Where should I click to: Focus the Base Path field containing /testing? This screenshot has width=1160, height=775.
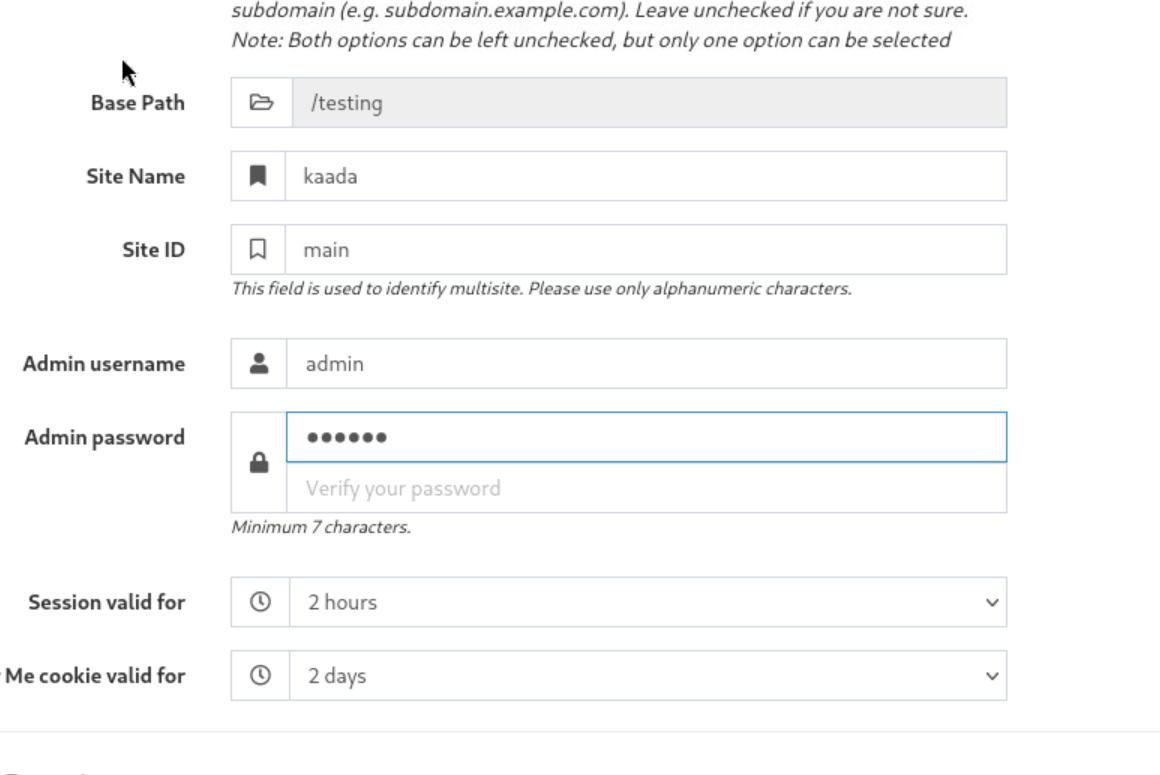pyautogui.click(x=648, y=103)
